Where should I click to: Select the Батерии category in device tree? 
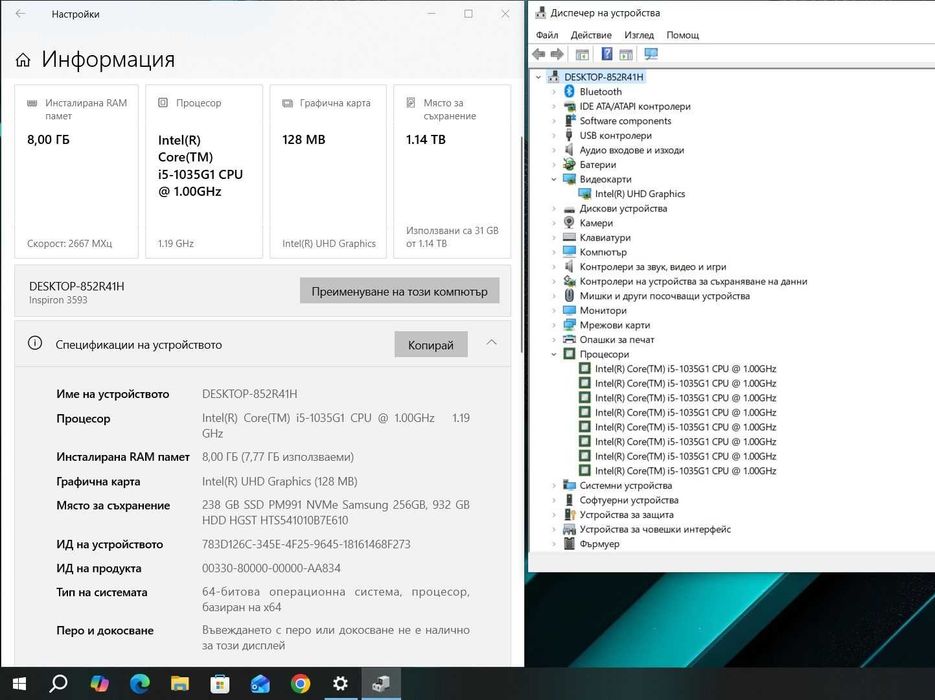click(597, 165)
